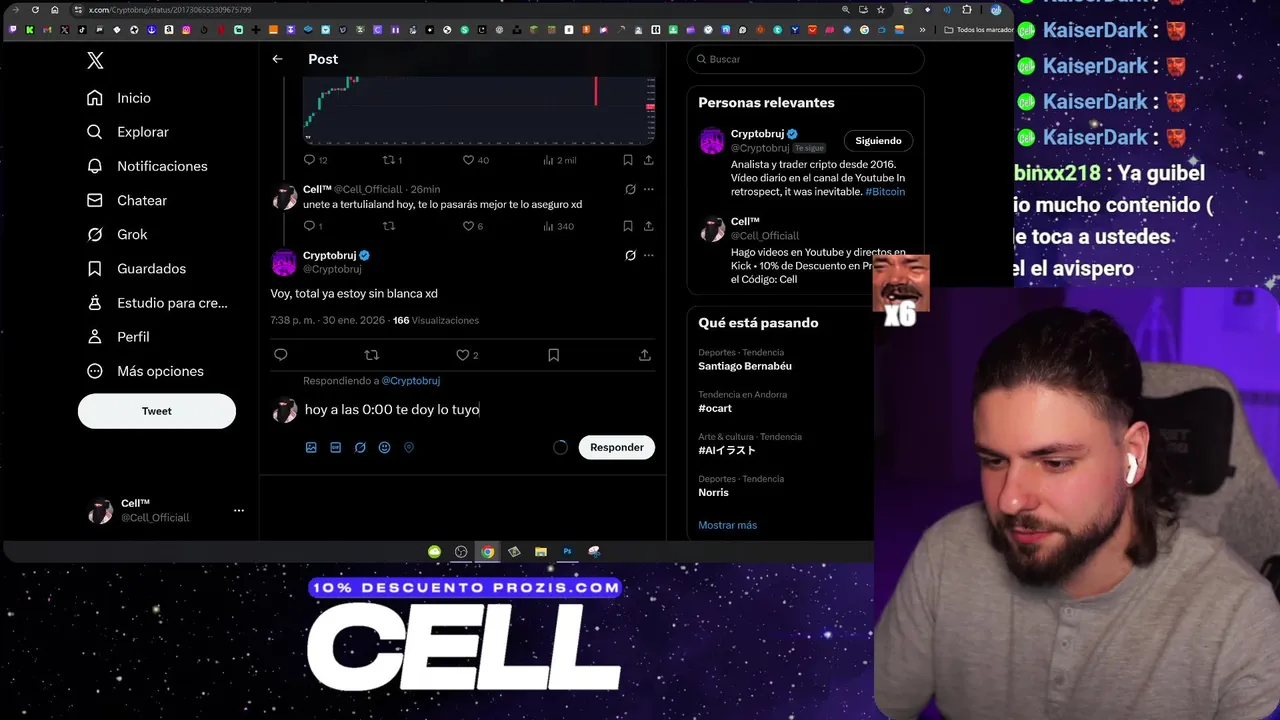Screen dimensions: 1280x720
Task: Click the 166 Visualizaciones count
Action: coord(436,320)
